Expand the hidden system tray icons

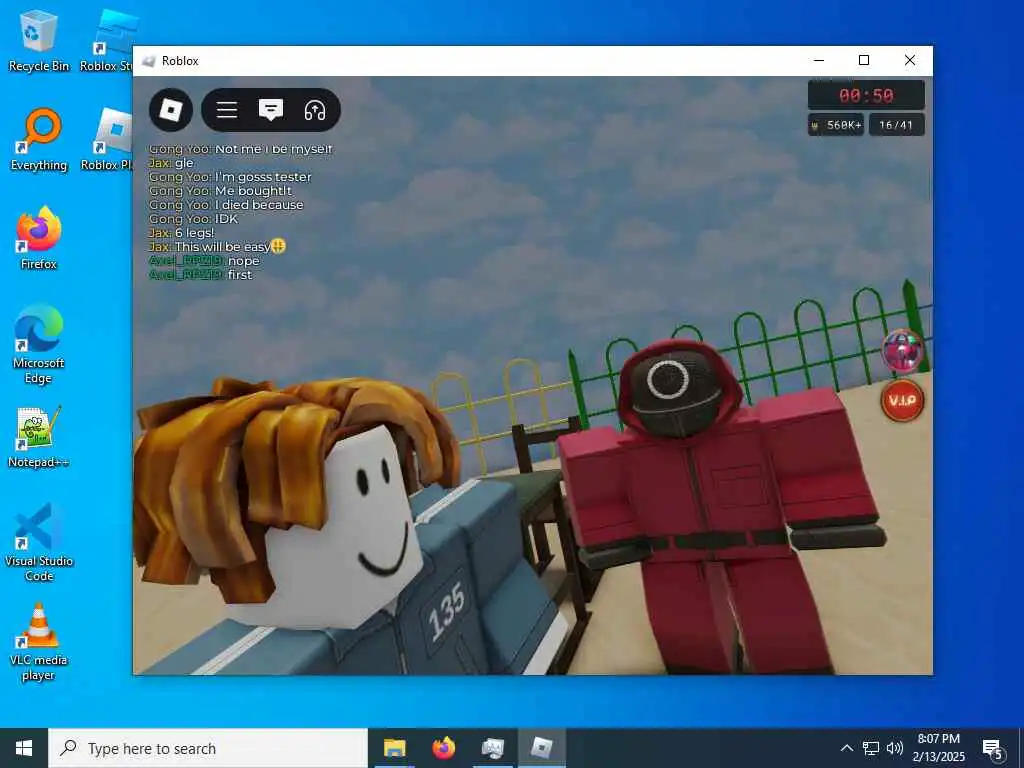846,748
